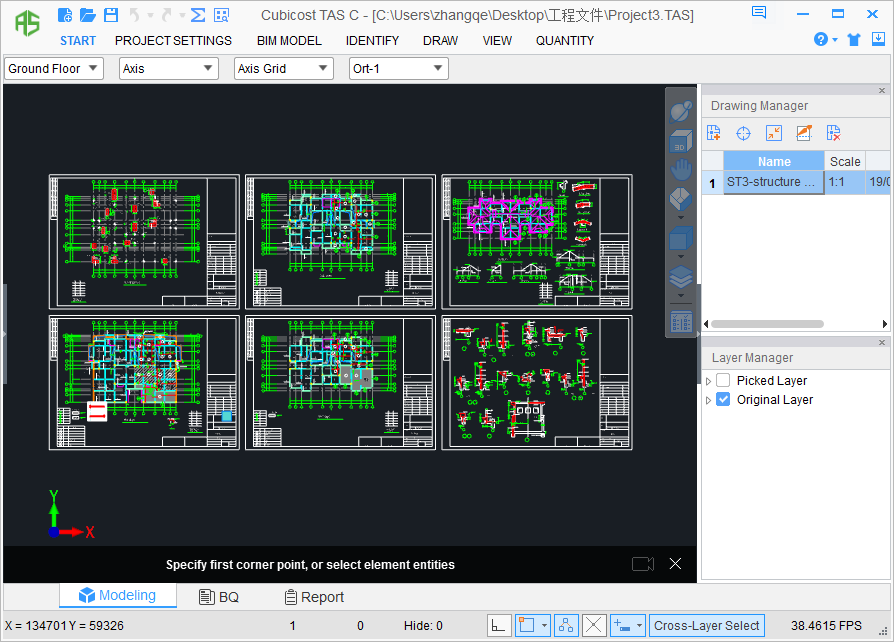Image resolution: width=894 pixels, height=642 pixels.
Task: Click the Sum calculate icon in title bar
Action: pyautogui.click(x=198, y=15)
